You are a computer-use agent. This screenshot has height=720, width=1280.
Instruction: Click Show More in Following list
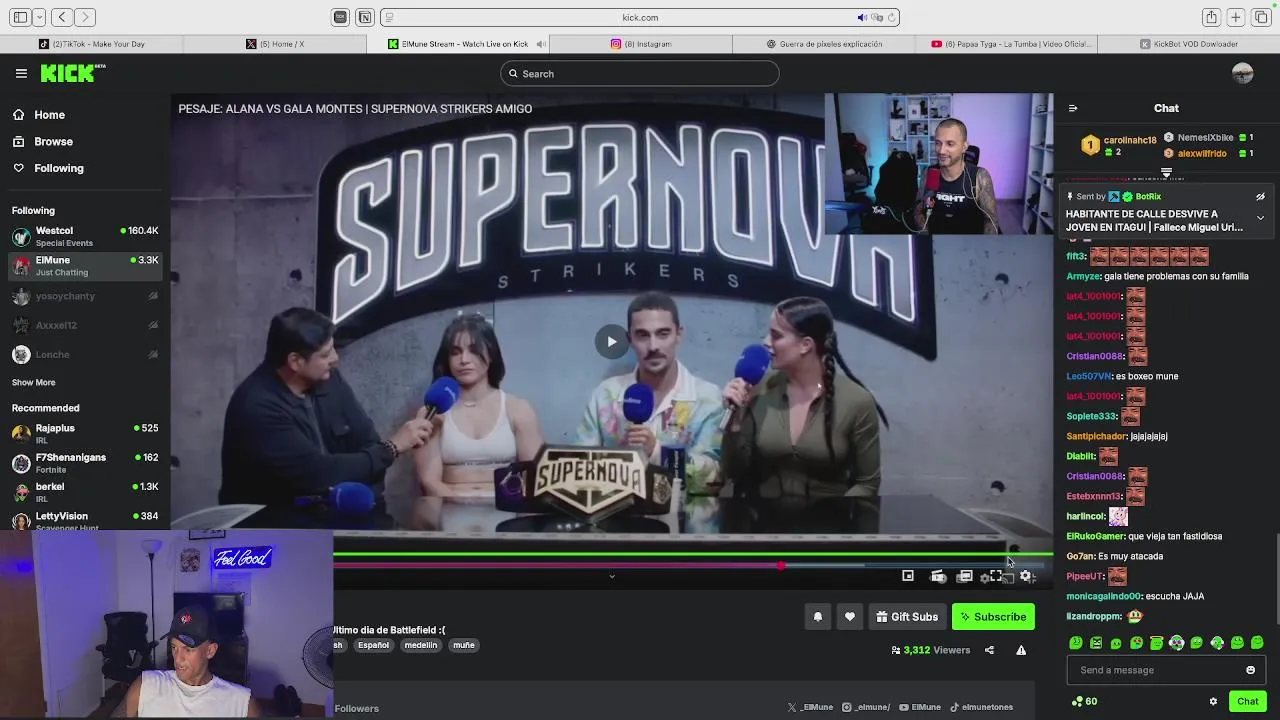click(33, 382)
